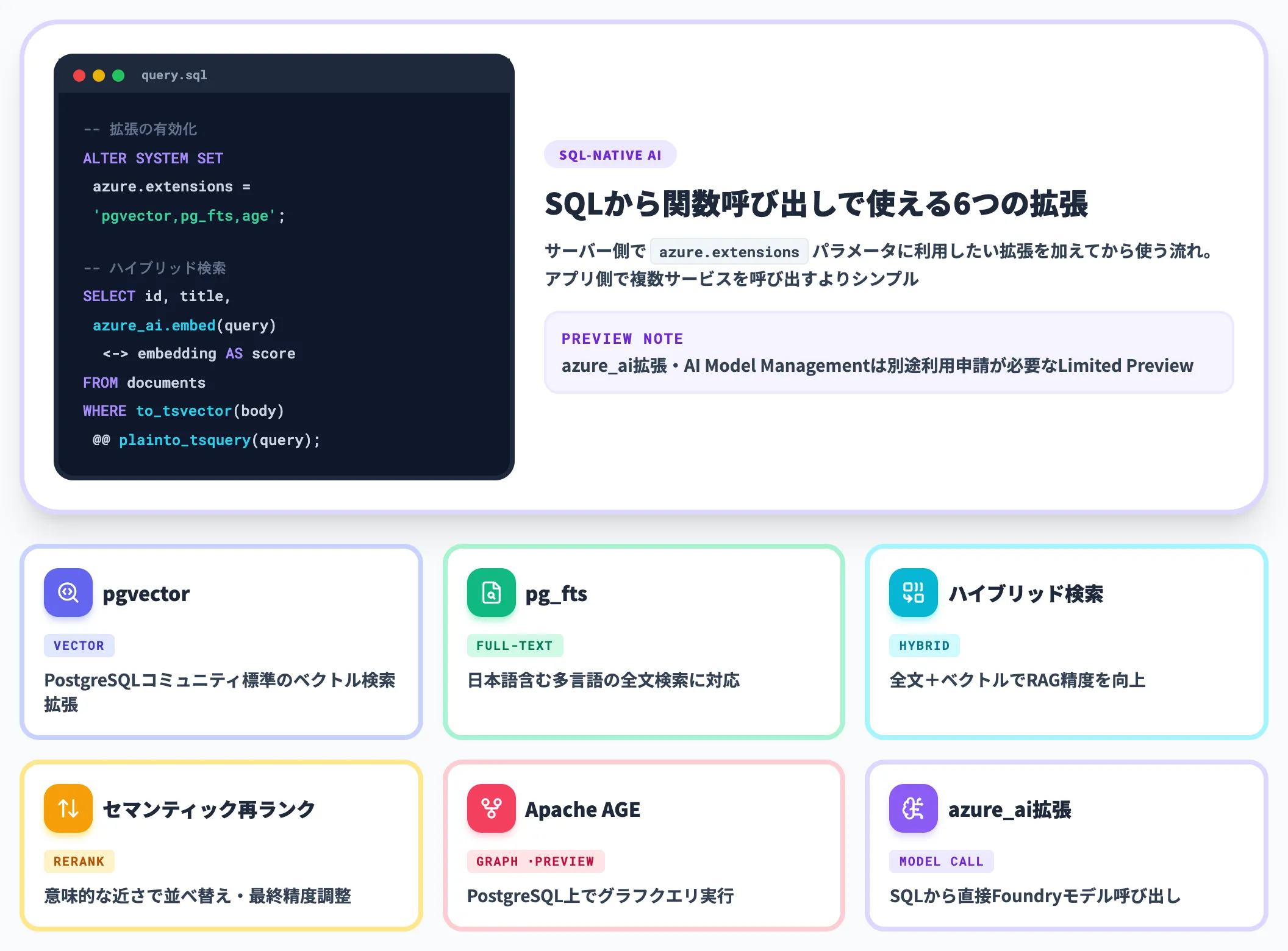
Task: Click the pg_fts document search icon
Action: pyautogui.click(x=492, y=593)
